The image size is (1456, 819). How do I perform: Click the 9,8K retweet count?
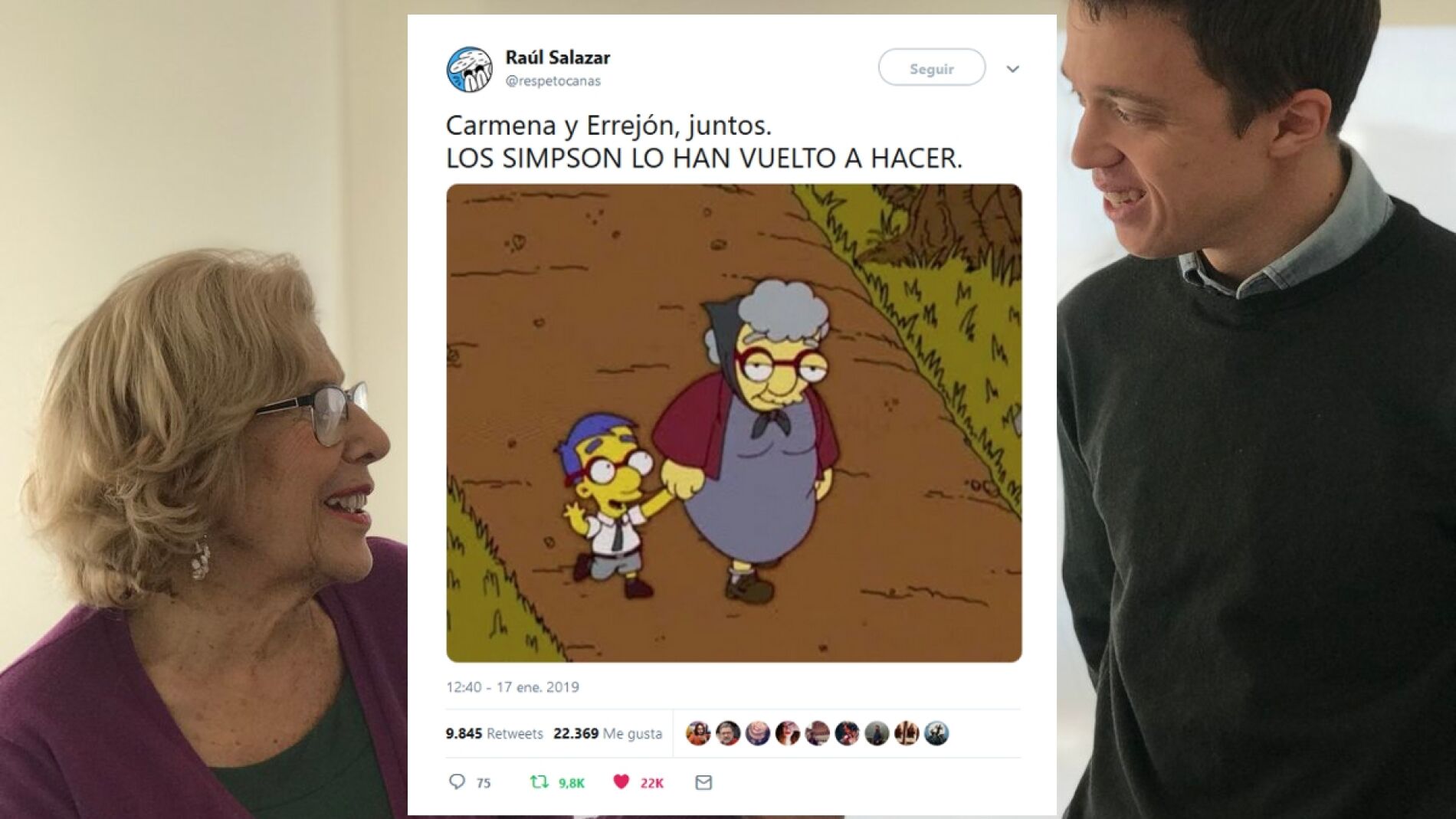(x=571, y=783)
